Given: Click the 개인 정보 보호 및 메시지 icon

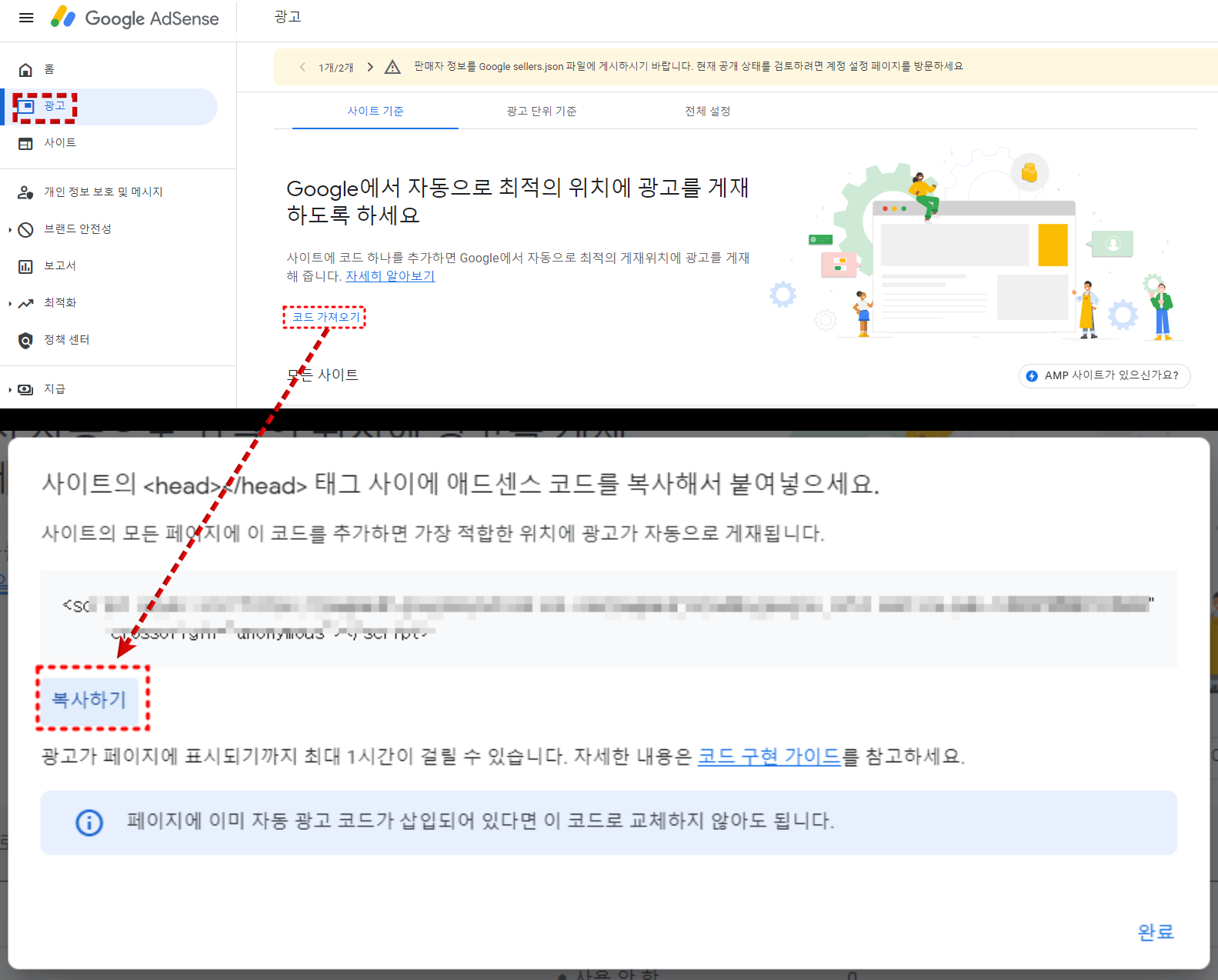Looking at the screenshot, I should pyautogui.click(x=25, y=192).
